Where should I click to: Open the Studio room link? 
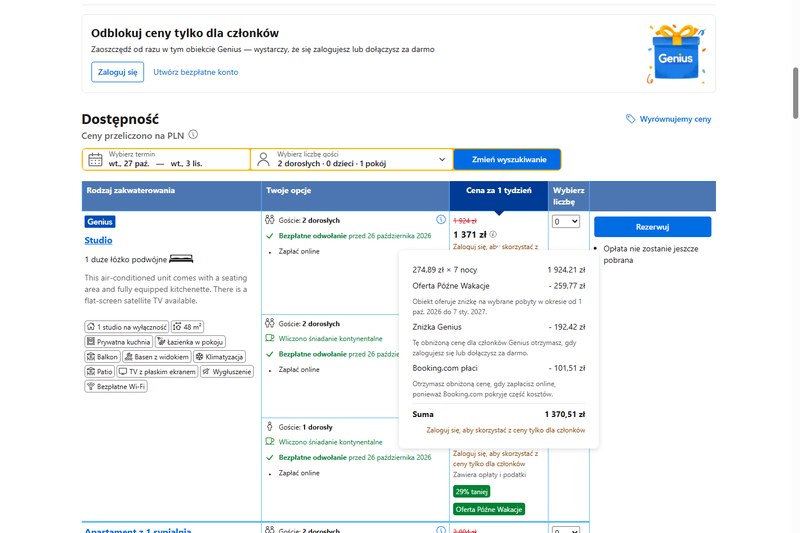(98, 240)
